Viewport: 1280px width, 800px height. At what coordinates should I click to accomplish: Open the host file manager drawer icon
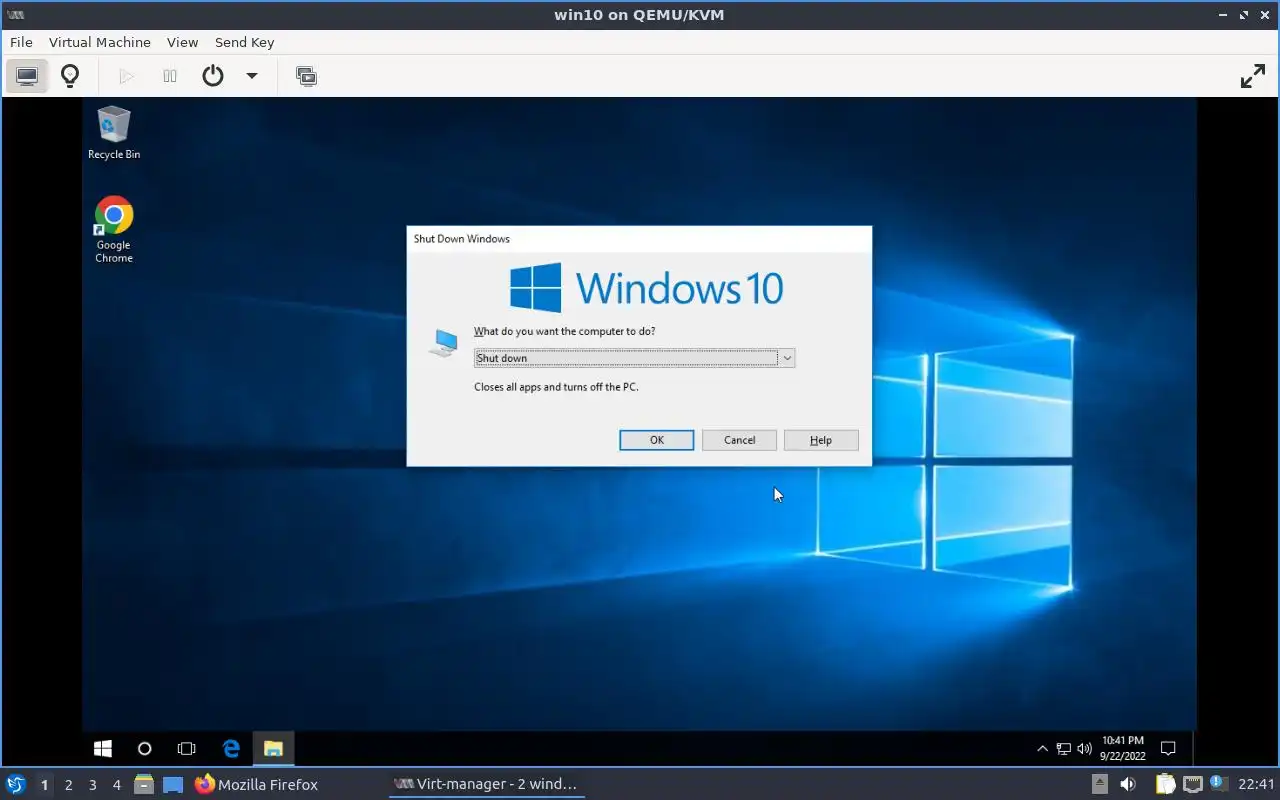(x=144, y=784)
